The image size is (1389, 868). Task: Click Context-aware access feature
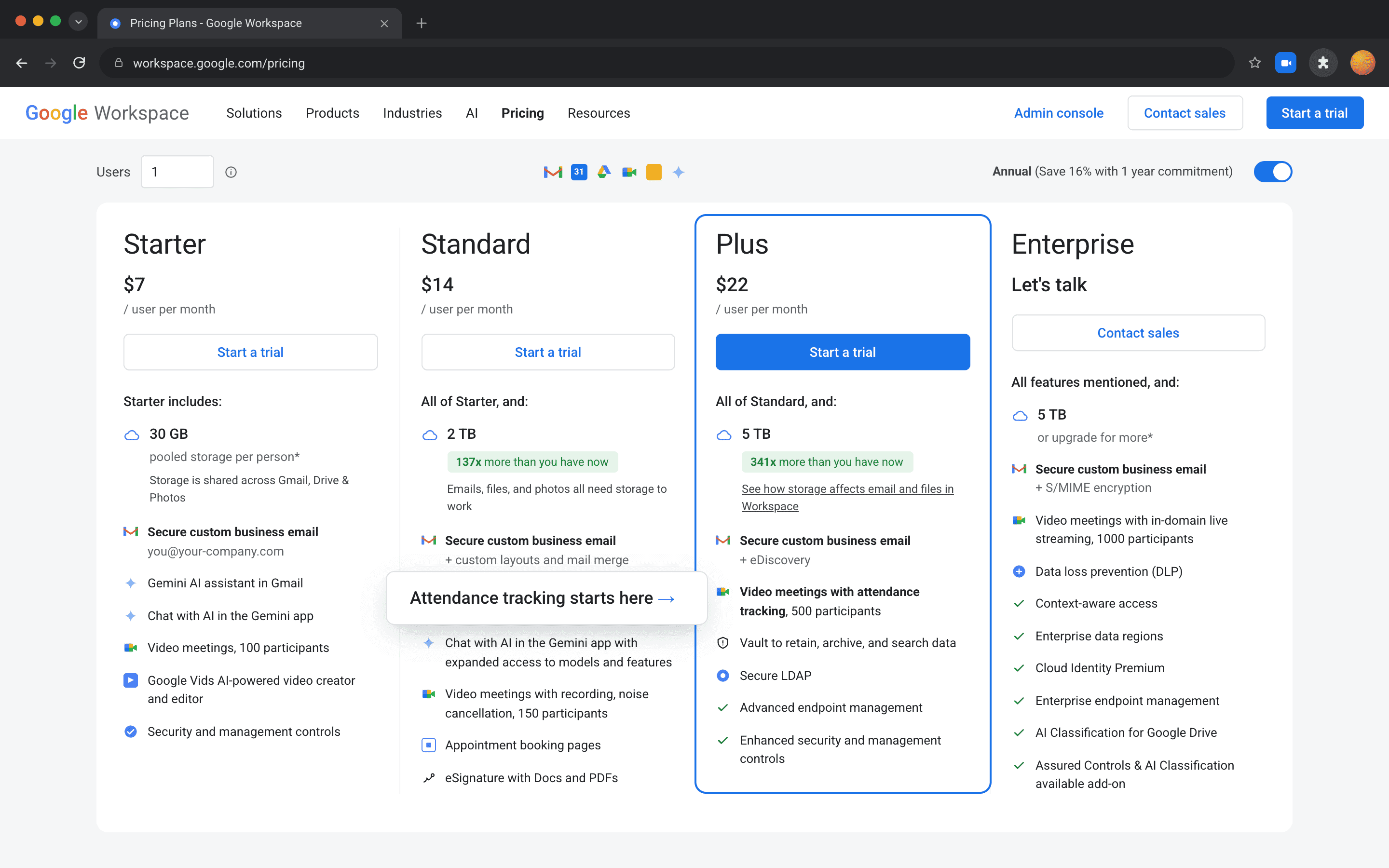tap(1096, 603)
